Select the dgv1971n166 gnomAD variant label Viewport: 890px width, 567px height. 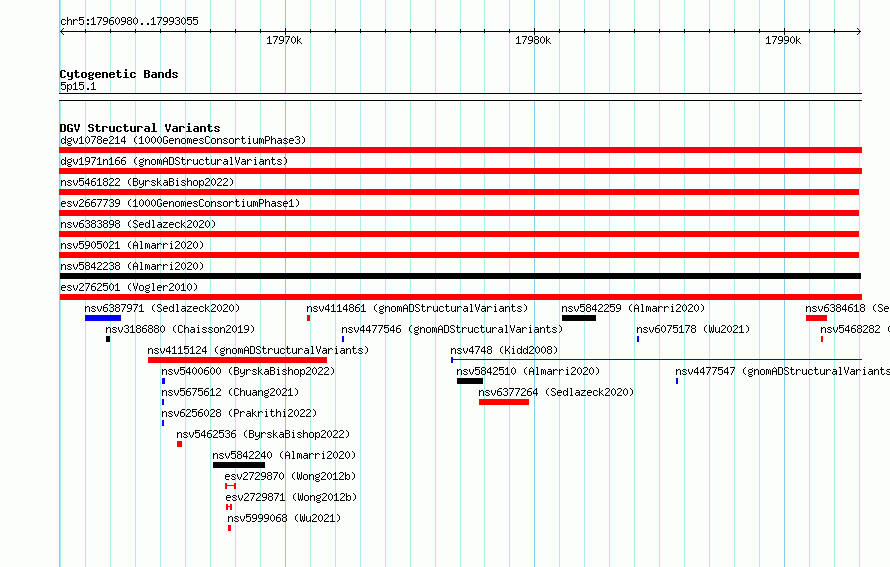(174, 161)
